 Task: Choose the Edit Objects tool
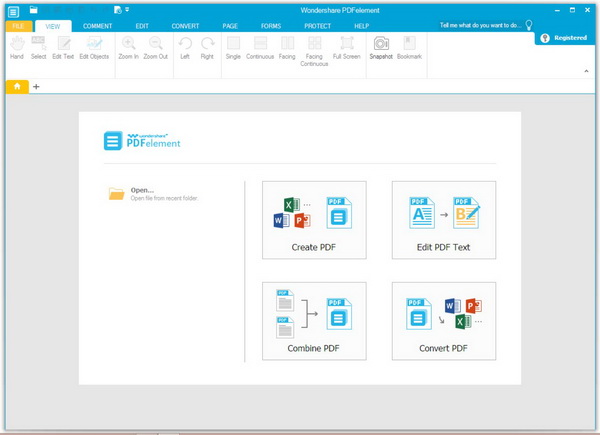pyautogui.click(x=95, y=47)
